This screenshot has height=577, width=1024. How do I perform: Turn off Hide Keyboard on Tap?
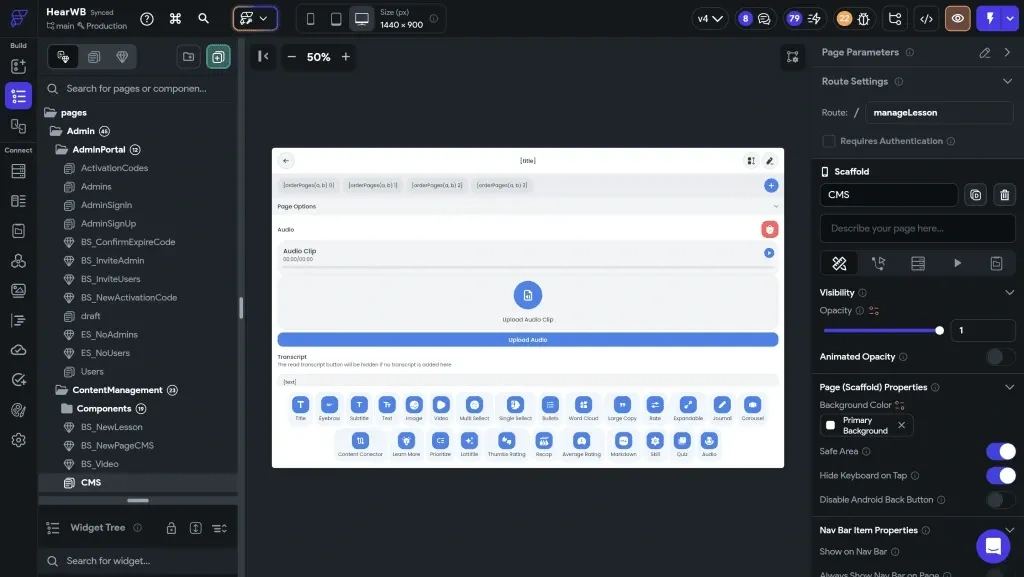(1001, 475)
